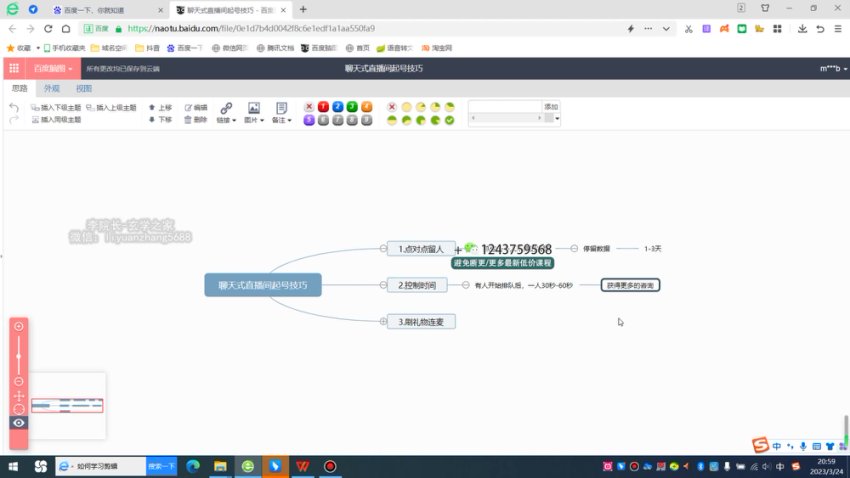Switch to the 视图 tab
The width and height of the screenshot is (850, 478).
point(84,89)
